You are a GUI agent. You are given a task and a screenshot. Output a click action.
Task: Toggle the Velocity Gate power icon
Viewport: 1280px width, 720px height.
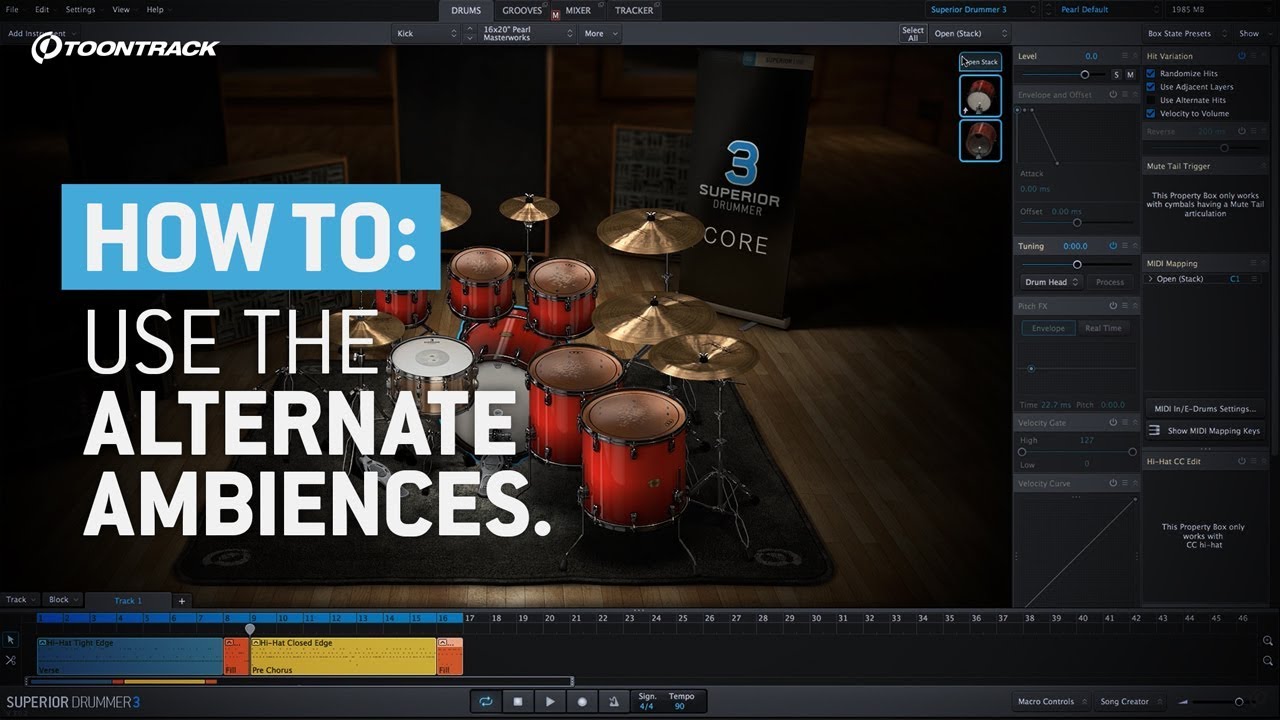pos(1113,423)
